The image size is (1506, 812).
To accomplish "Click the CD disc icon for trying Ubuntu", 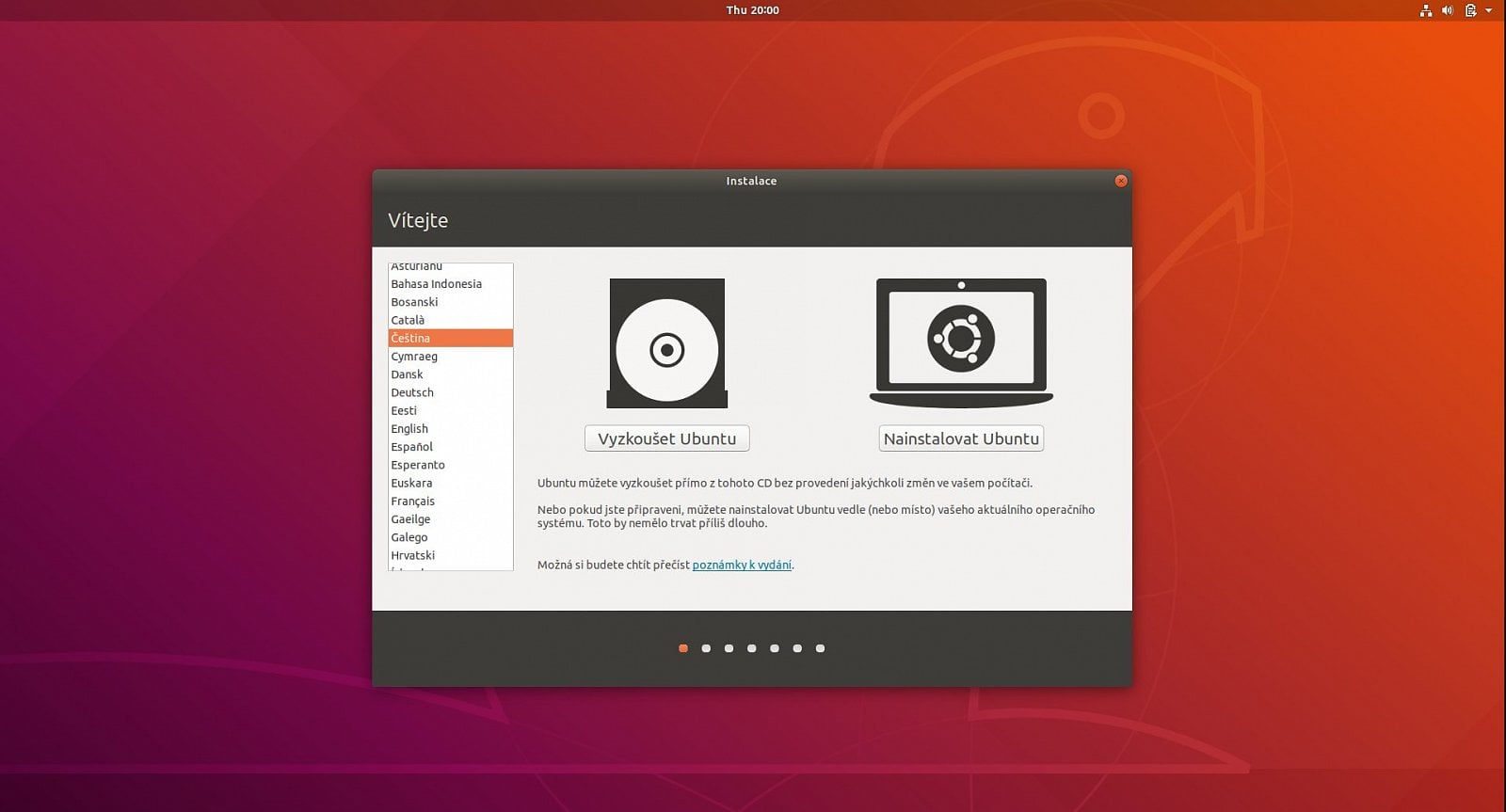I will pyautogui.click(x=667, y=343).
